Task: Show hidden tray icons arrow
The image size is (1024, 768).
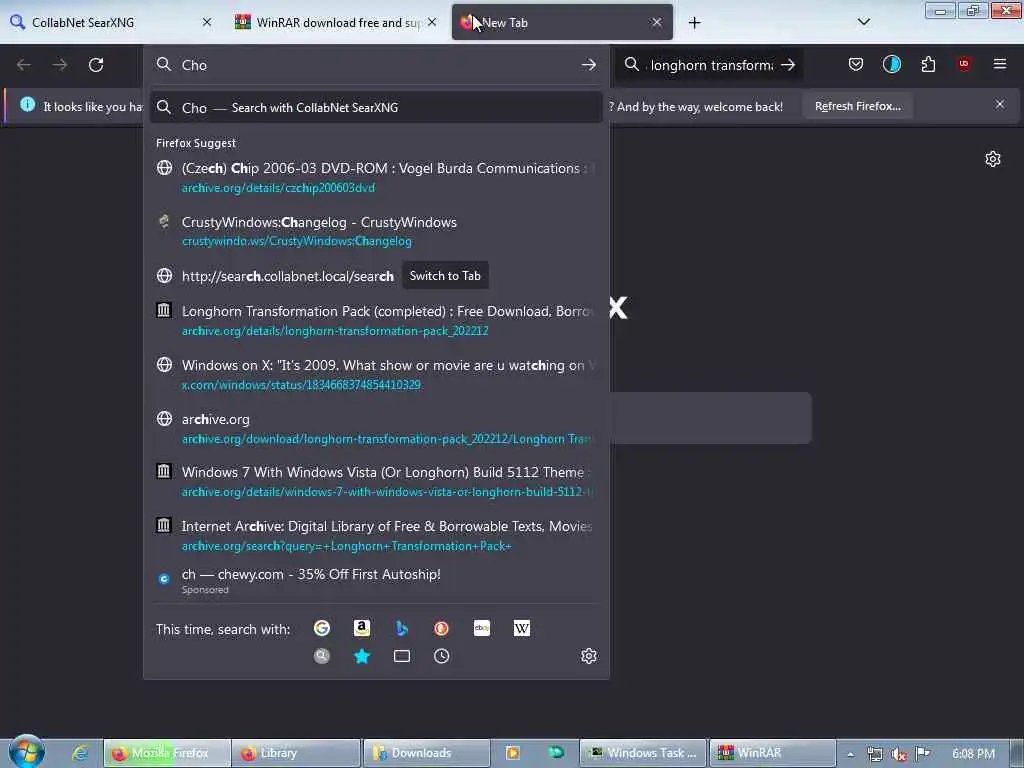Action: (x=850, y=754)
